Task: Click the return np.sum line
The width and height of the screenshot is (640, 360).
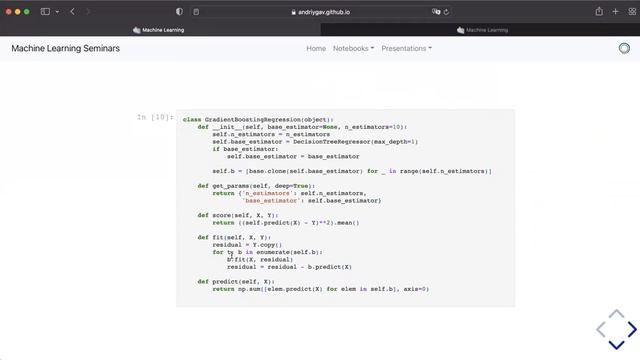Action: pos(320,289)
